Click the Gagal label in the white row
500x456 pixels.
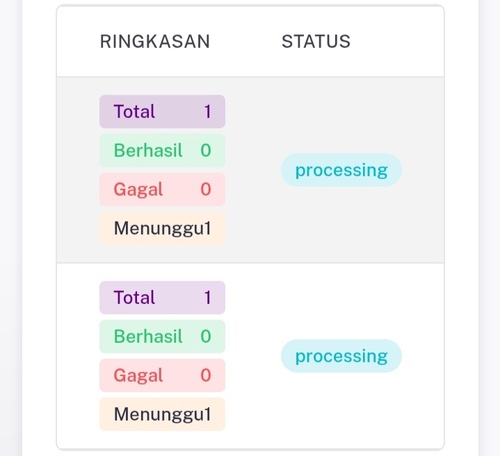138,376
